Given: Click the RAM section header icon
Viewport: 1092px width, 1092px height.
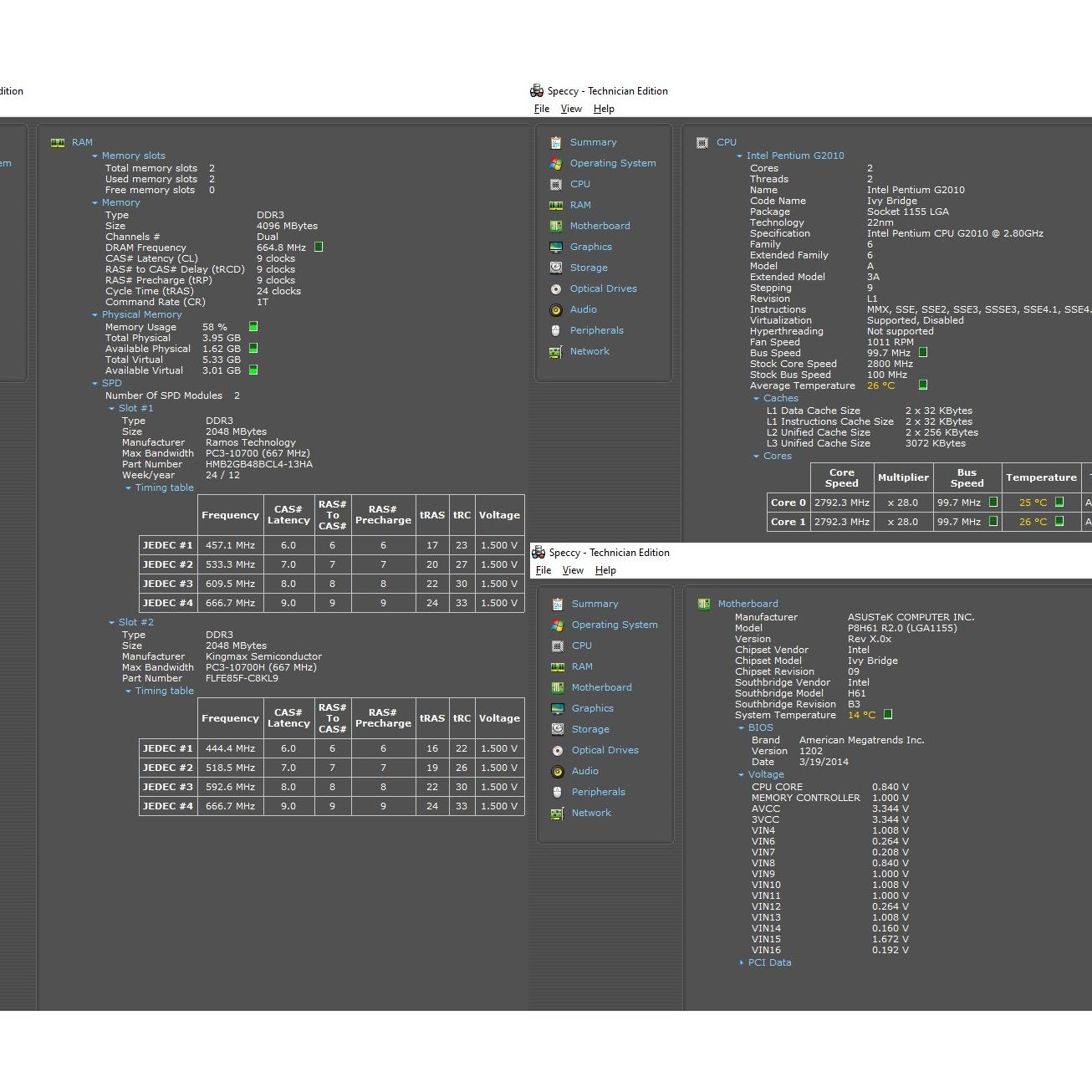Looking at the screenshot, I should coord(58,143).
